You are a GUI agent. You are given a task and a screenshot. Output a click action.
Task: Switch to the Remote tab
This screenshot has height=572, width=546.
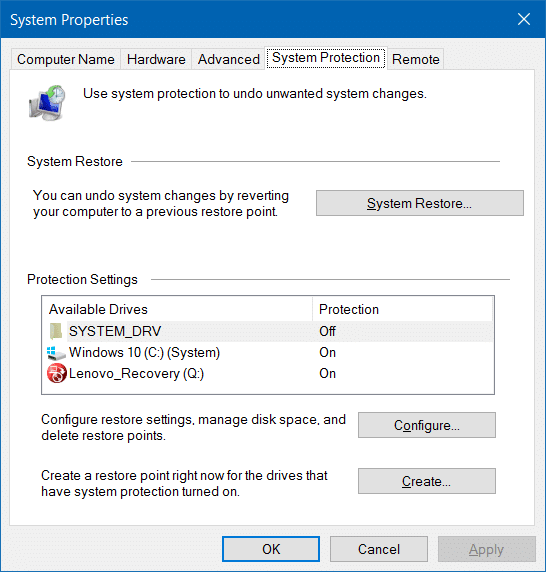[416, 59]
